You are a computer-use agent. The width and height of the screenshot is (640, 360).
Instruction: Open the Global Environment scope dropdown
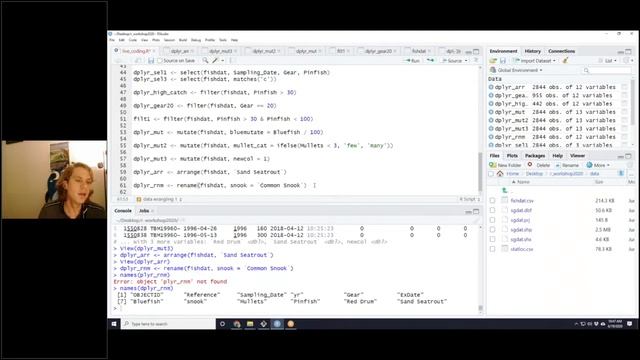tap(516, 70)
